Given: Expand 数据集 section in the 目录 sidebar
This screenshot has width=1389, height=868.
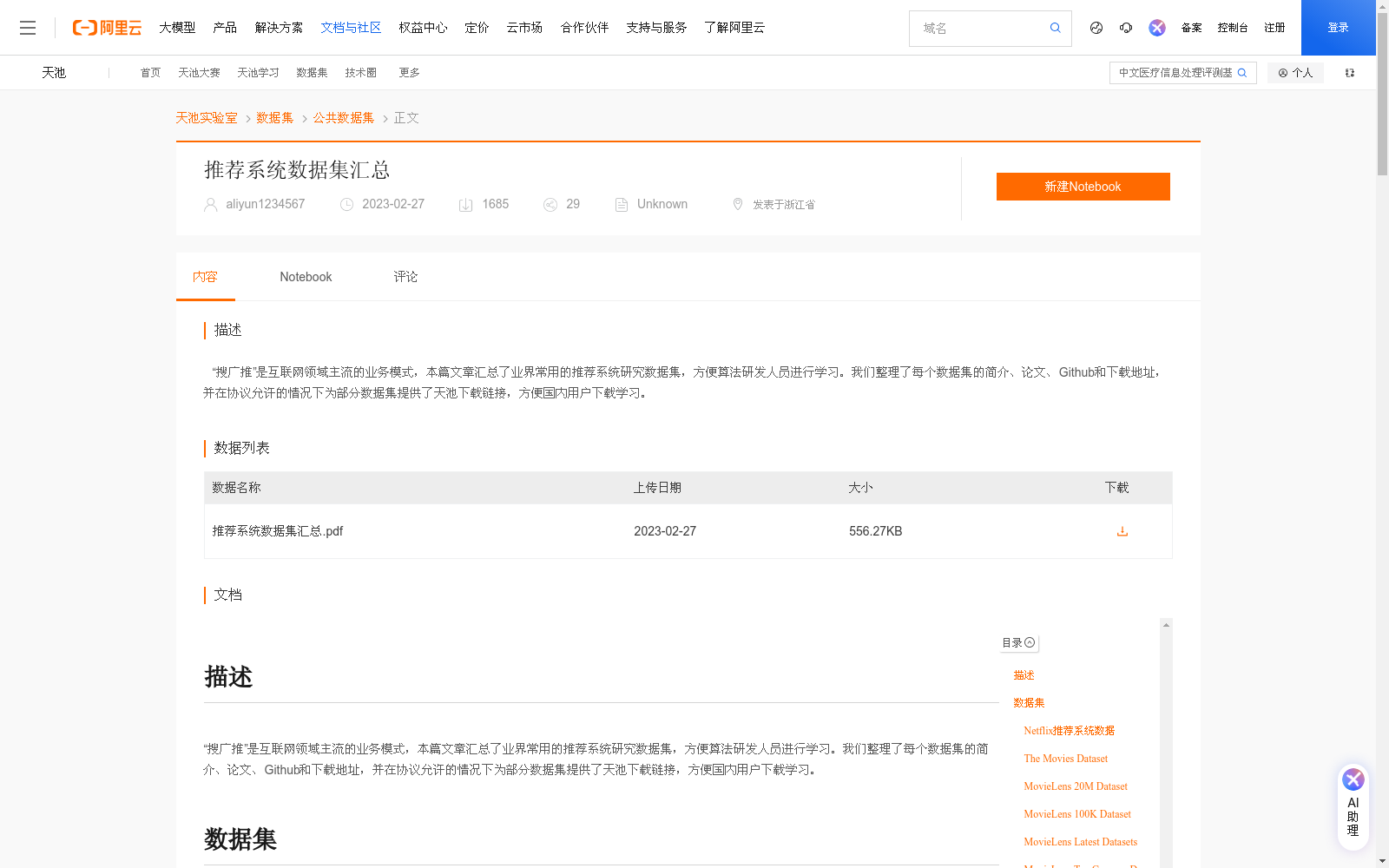Looking at the screenshot, I should pos(1029,702).
